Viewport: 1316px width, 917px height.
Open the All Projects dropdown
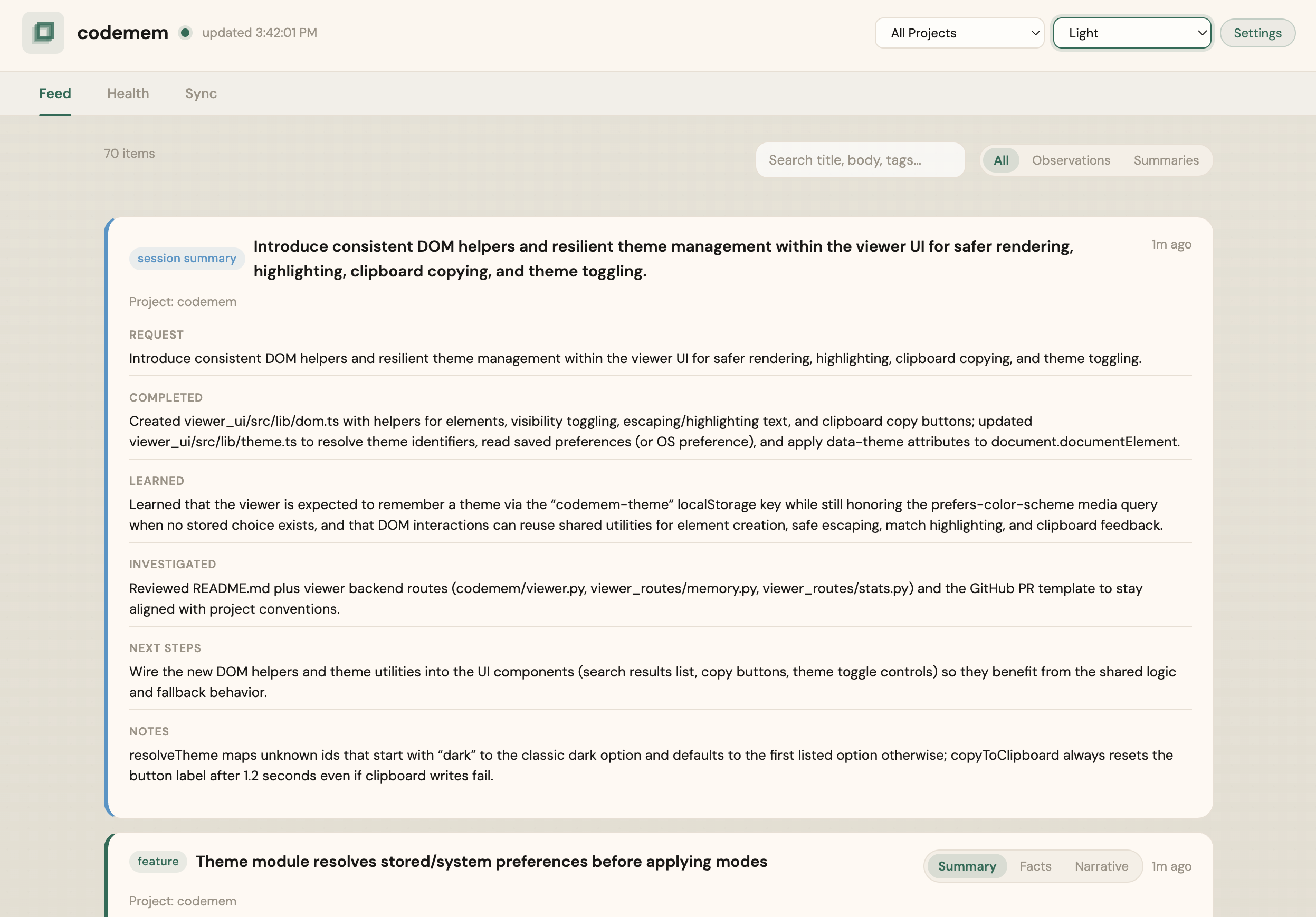(x=959, y=33)
